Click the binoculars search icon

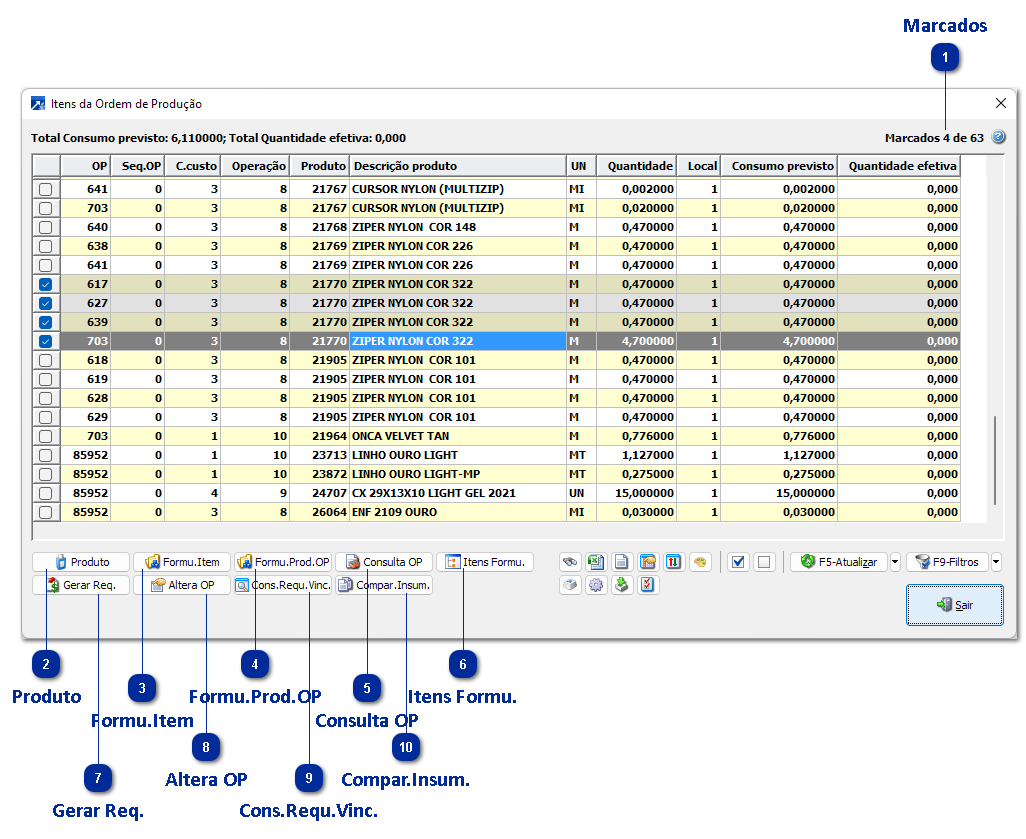pyautogui.click(x=570, y=562)
